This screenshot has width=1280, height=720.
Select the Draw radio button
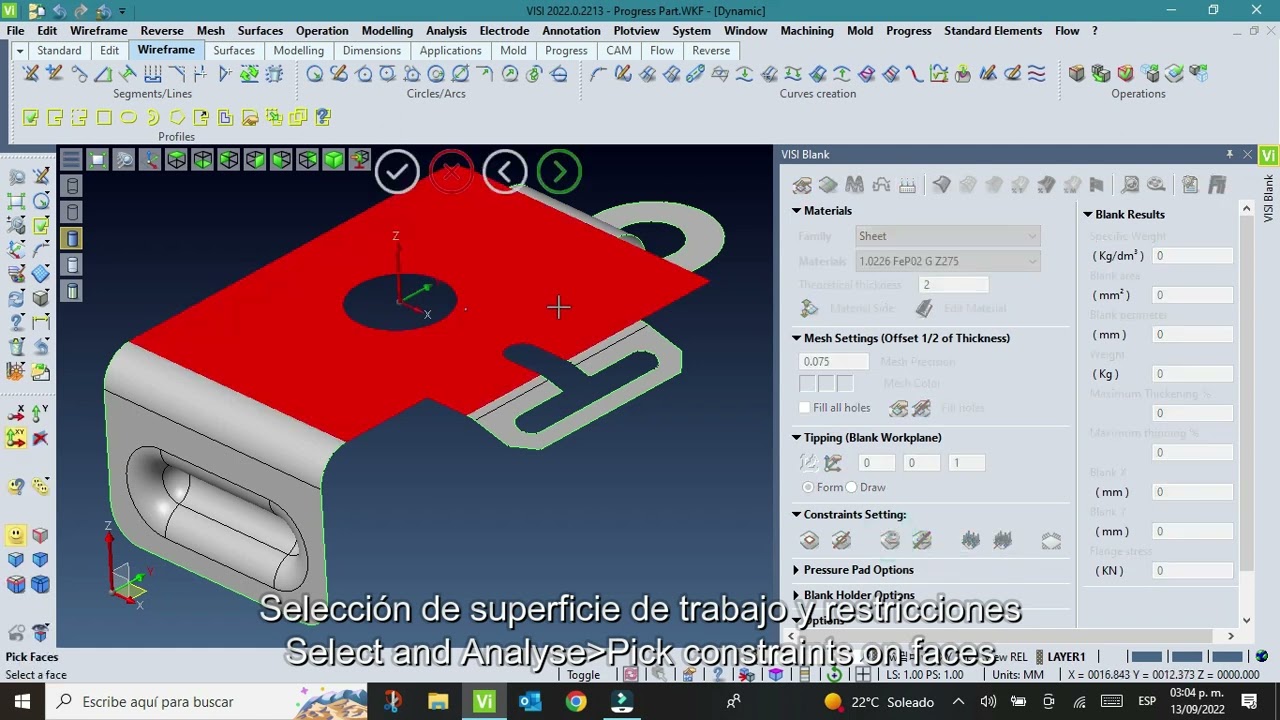(852, 487)
